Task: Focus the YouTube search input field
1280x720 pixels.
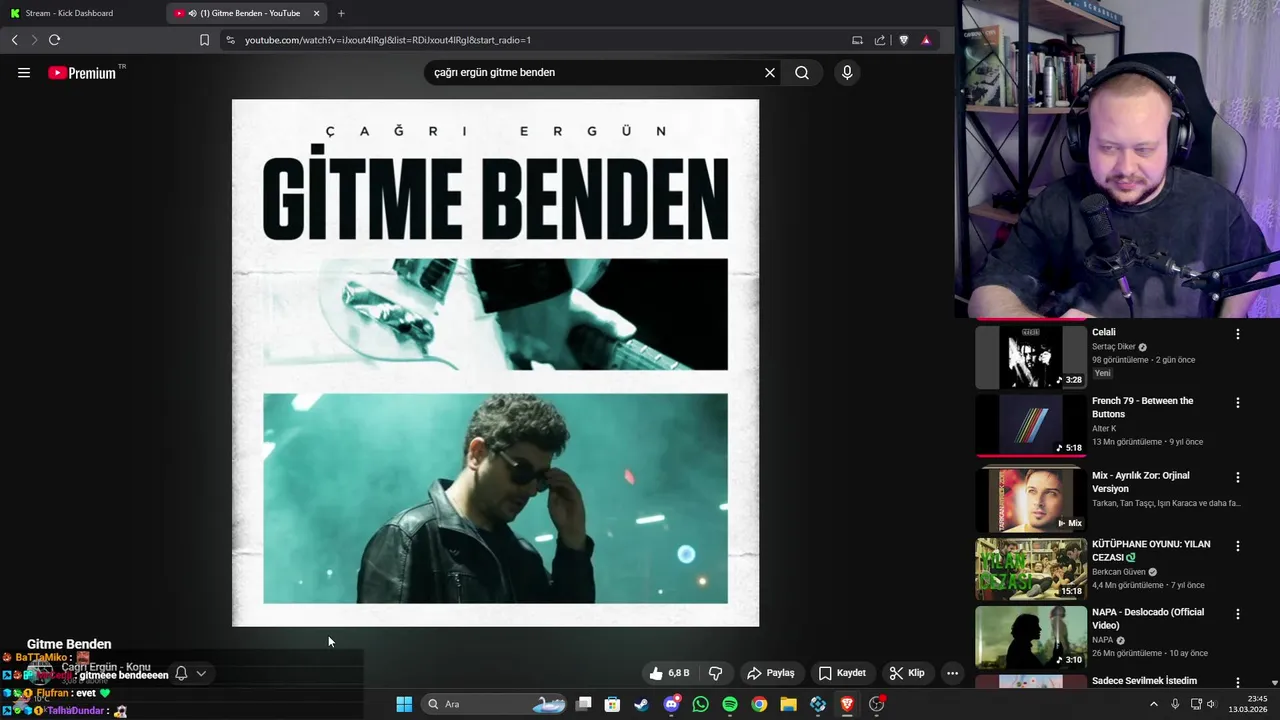Action: 593,72
